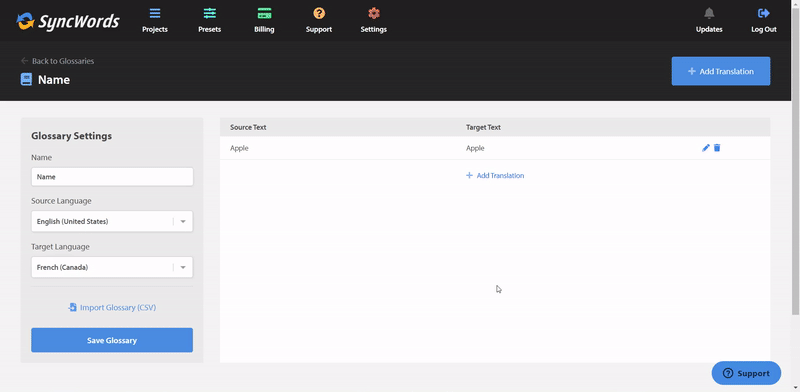The width and height of the screenshot is (800, 392).
Task: Open the Settings gear icon
Action: [373, 14]
